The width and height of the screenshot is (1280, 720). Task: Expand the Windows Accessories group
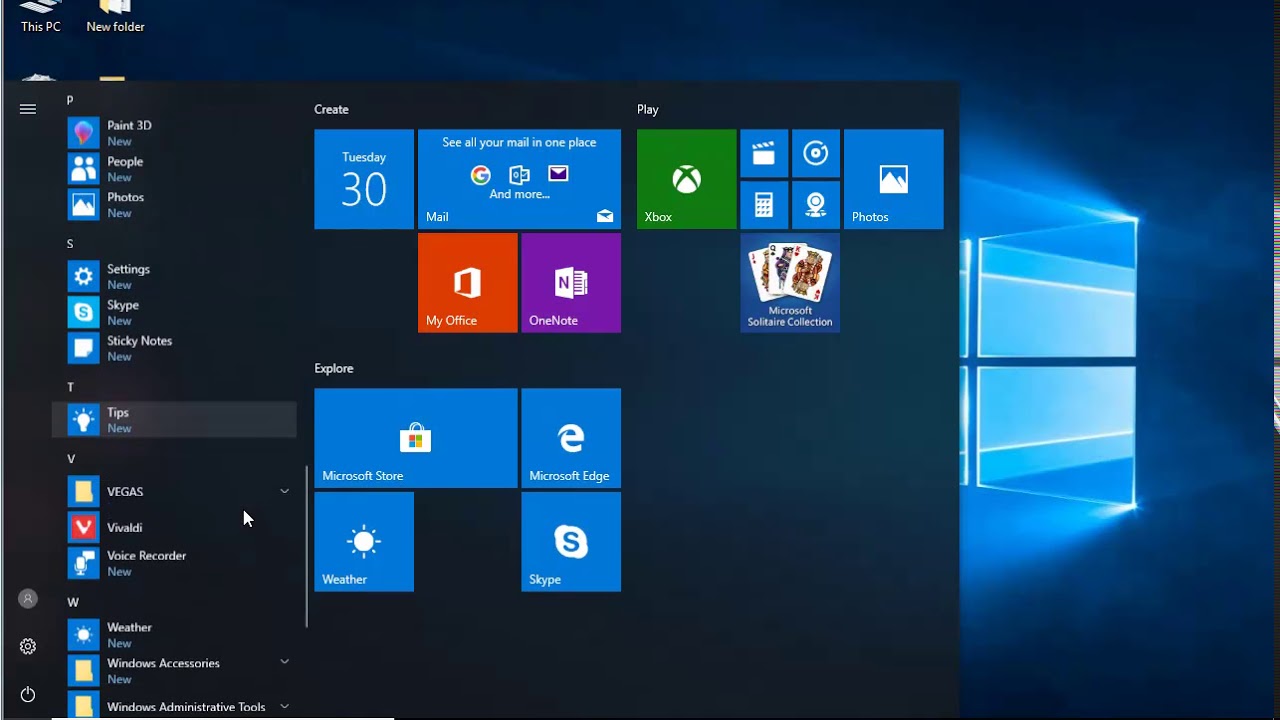point(284,661)
